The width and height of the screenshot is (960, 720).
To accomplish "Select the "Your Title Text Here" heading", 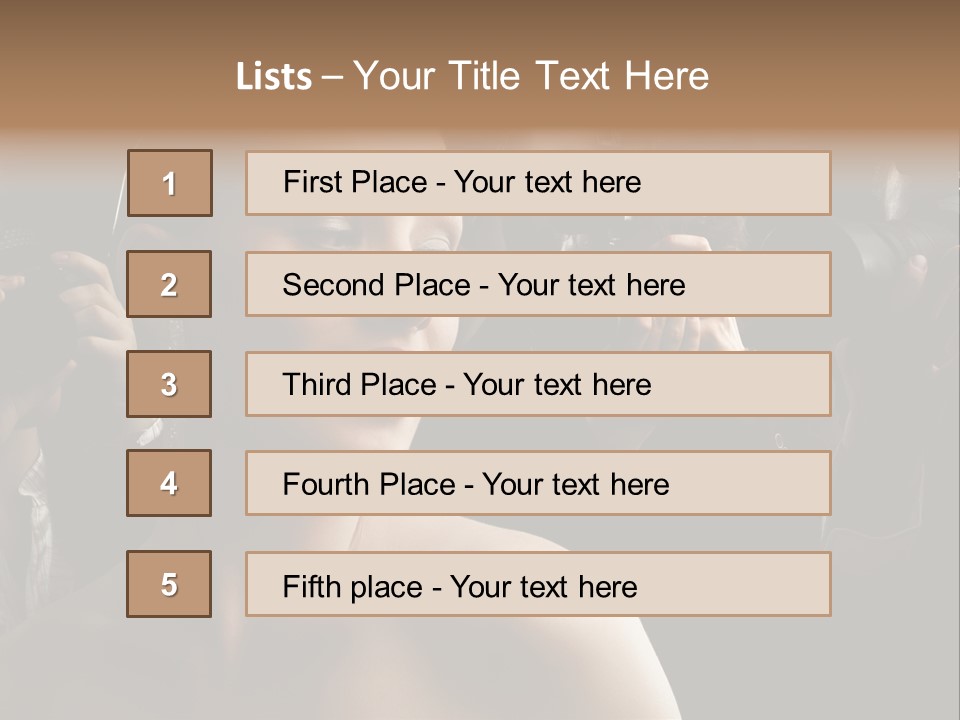I will (531, 76).
